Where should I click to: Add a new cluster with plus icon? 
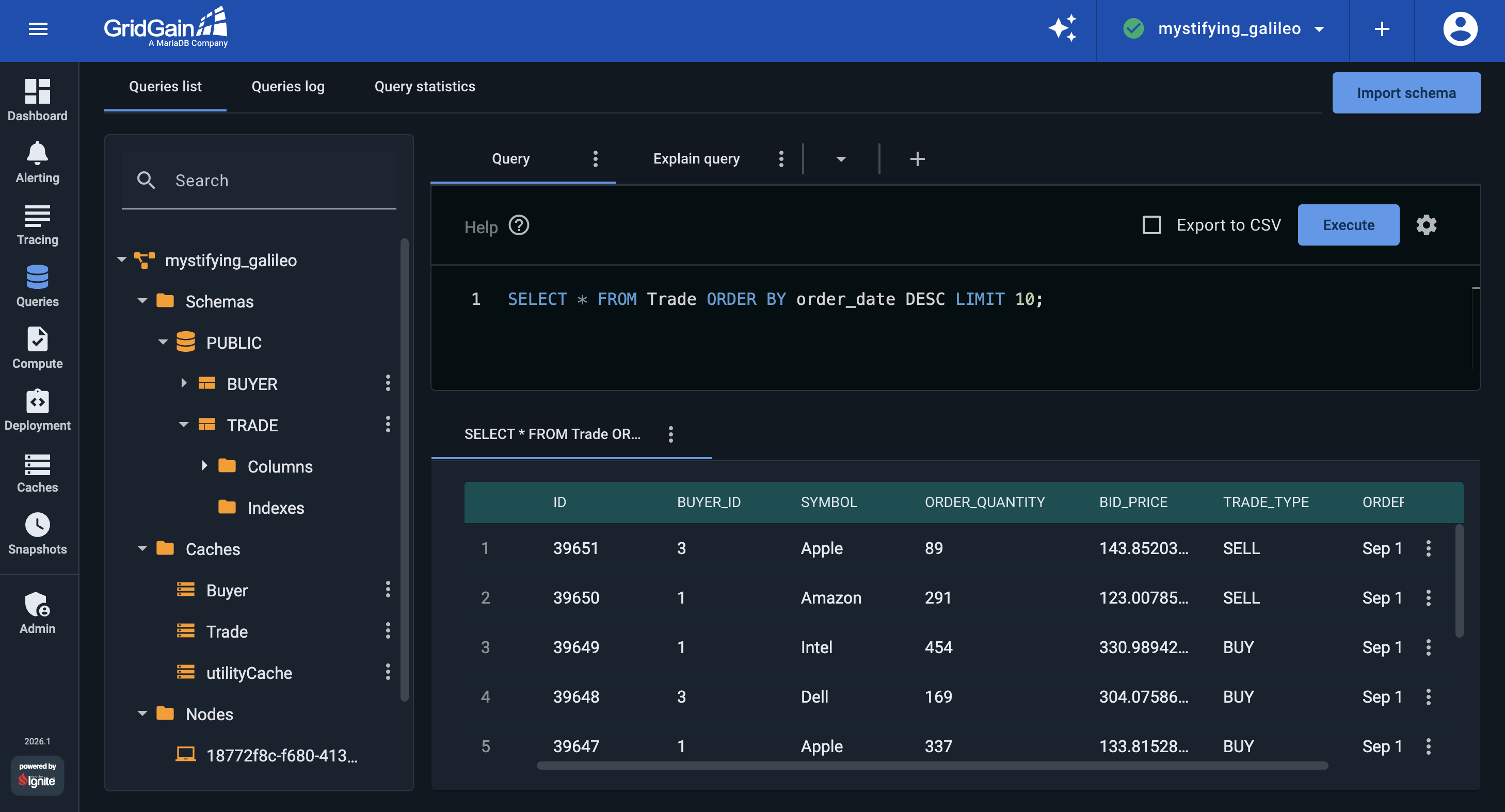click(1382, 28)
